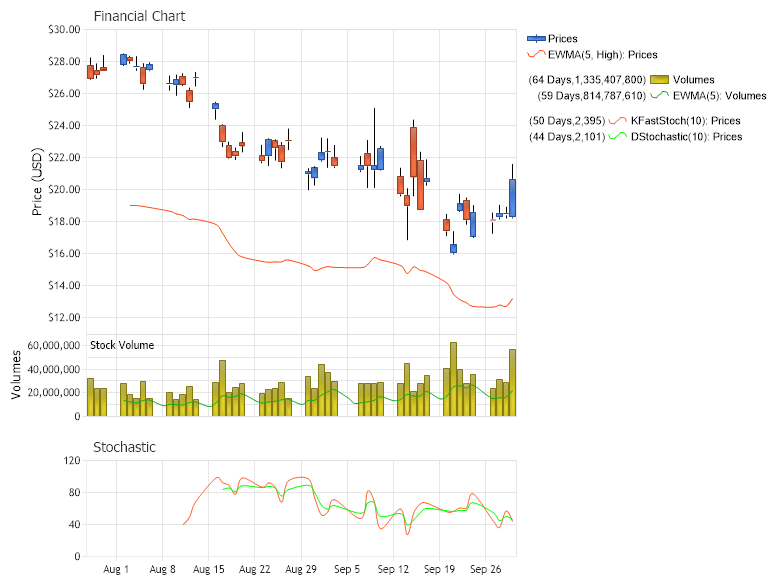Click the $30.00 price axis label
Screen dimensions: 776x584
64,29
